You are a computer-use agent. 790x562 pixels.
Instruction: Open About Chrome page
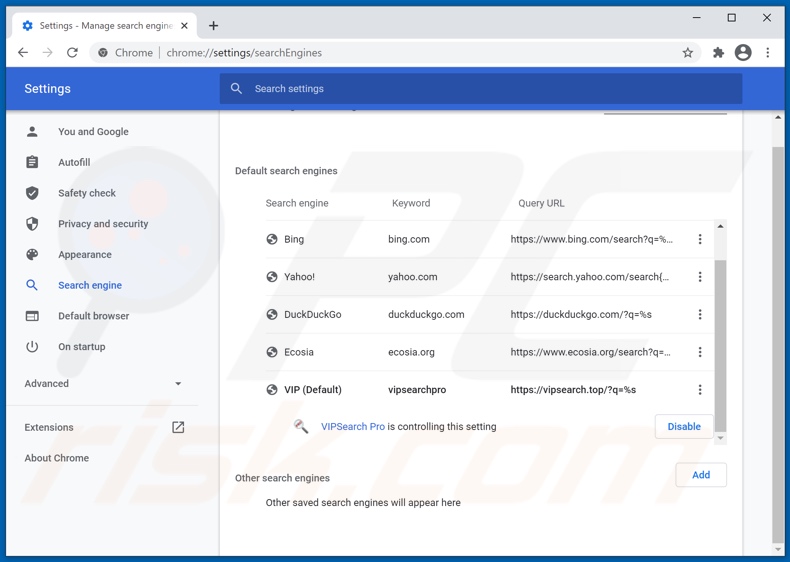tap(56, 458)
